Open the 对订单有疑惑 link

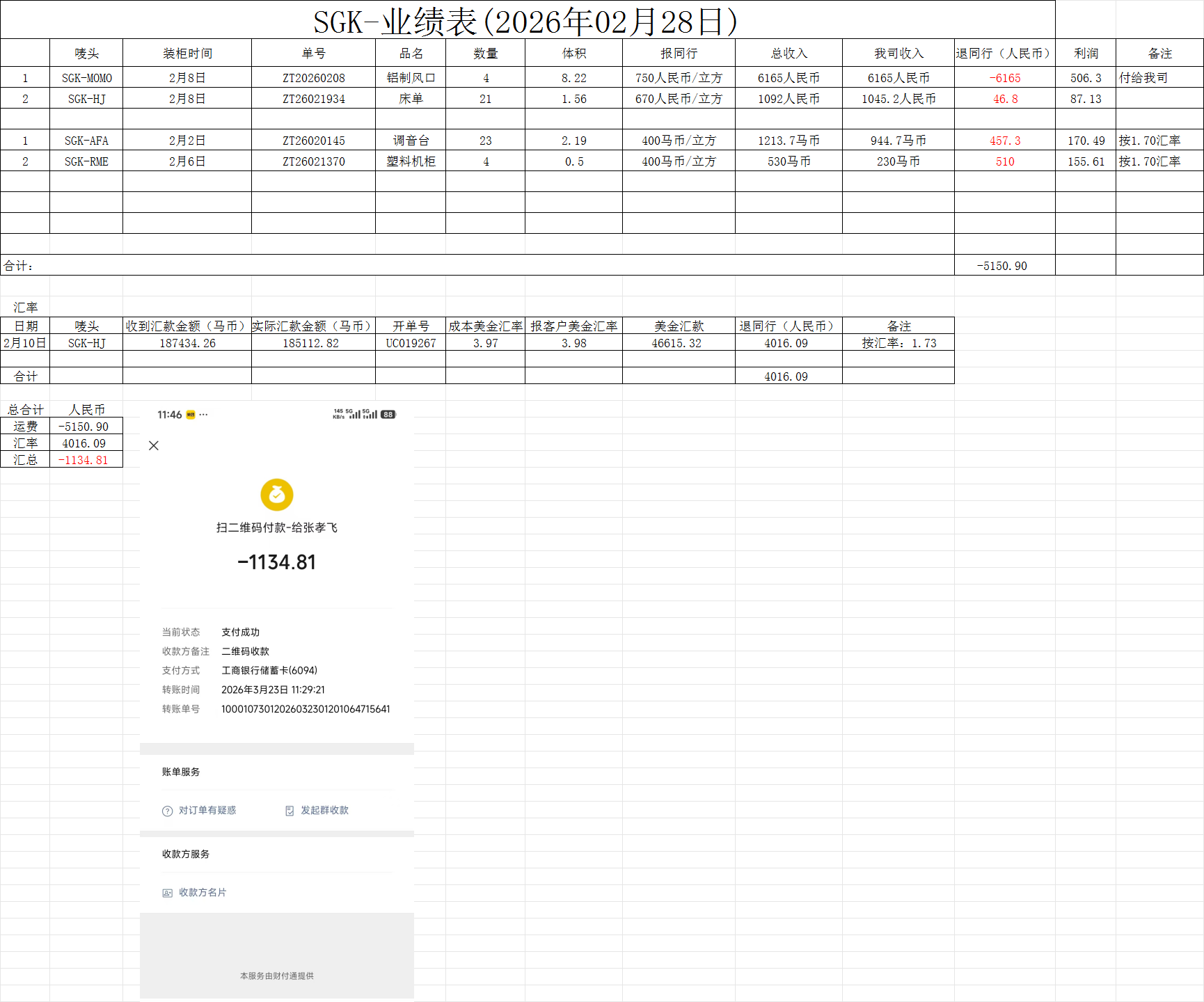coord(207,811)
